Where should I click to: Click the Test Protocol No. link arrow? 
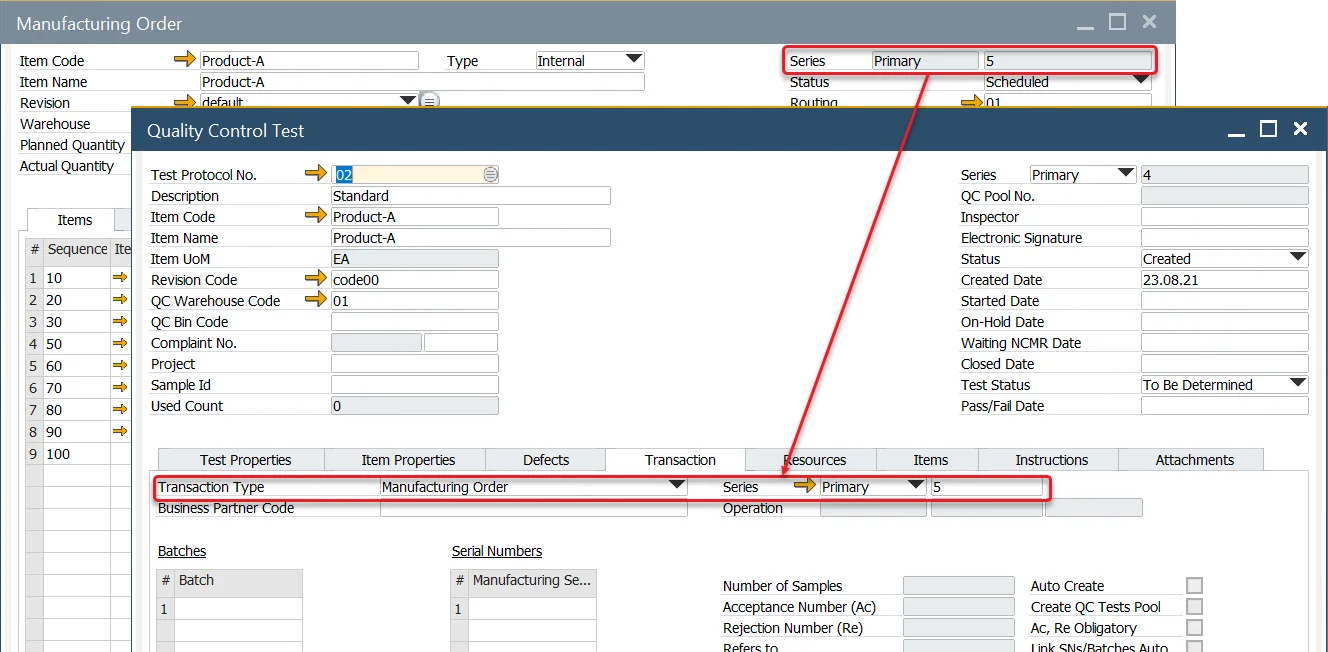click(x=316, y=174)
